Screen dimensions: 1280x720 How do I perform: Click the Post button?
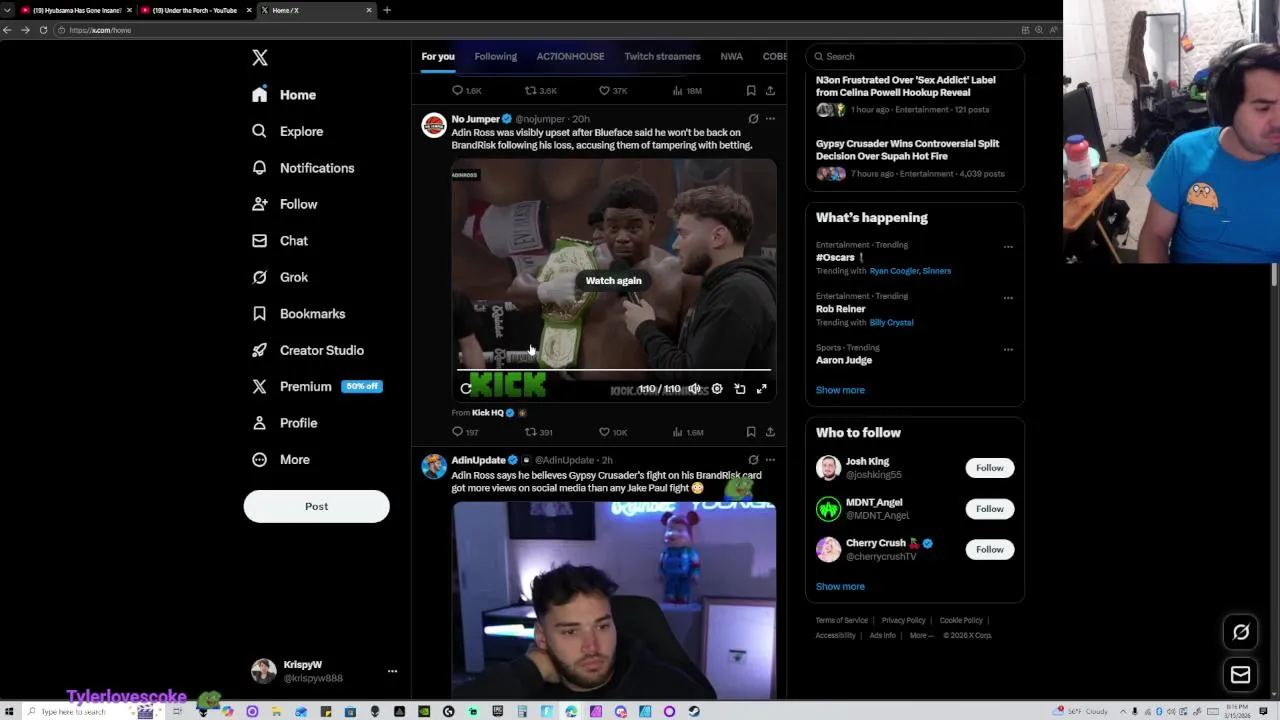pos(316,506)
